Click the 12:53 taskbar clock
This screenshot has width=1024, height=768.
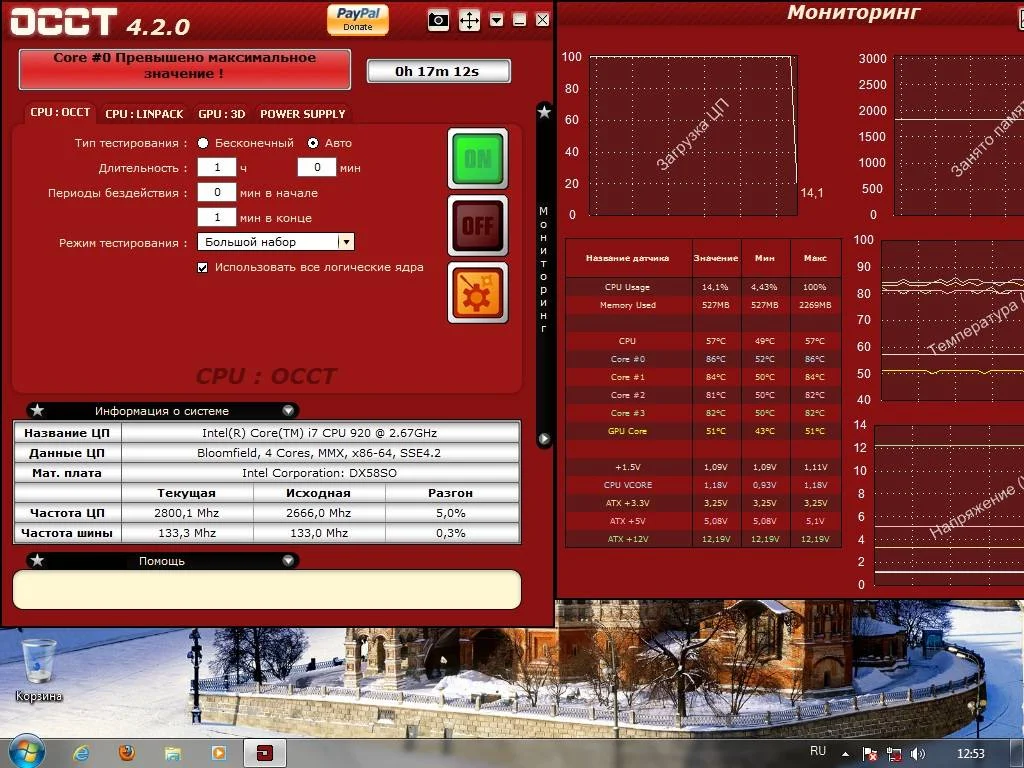click(x=970, y=754)
